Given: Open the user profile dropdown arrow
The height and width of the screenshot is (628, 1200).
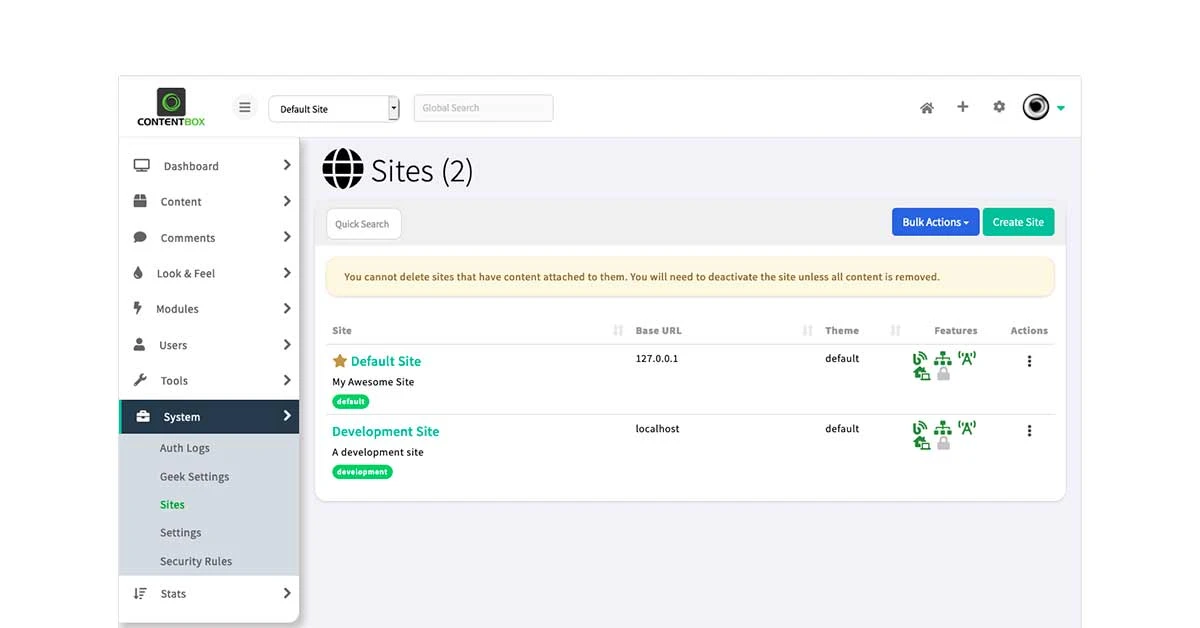Looking at the screenshot, I should point(1061,107).
